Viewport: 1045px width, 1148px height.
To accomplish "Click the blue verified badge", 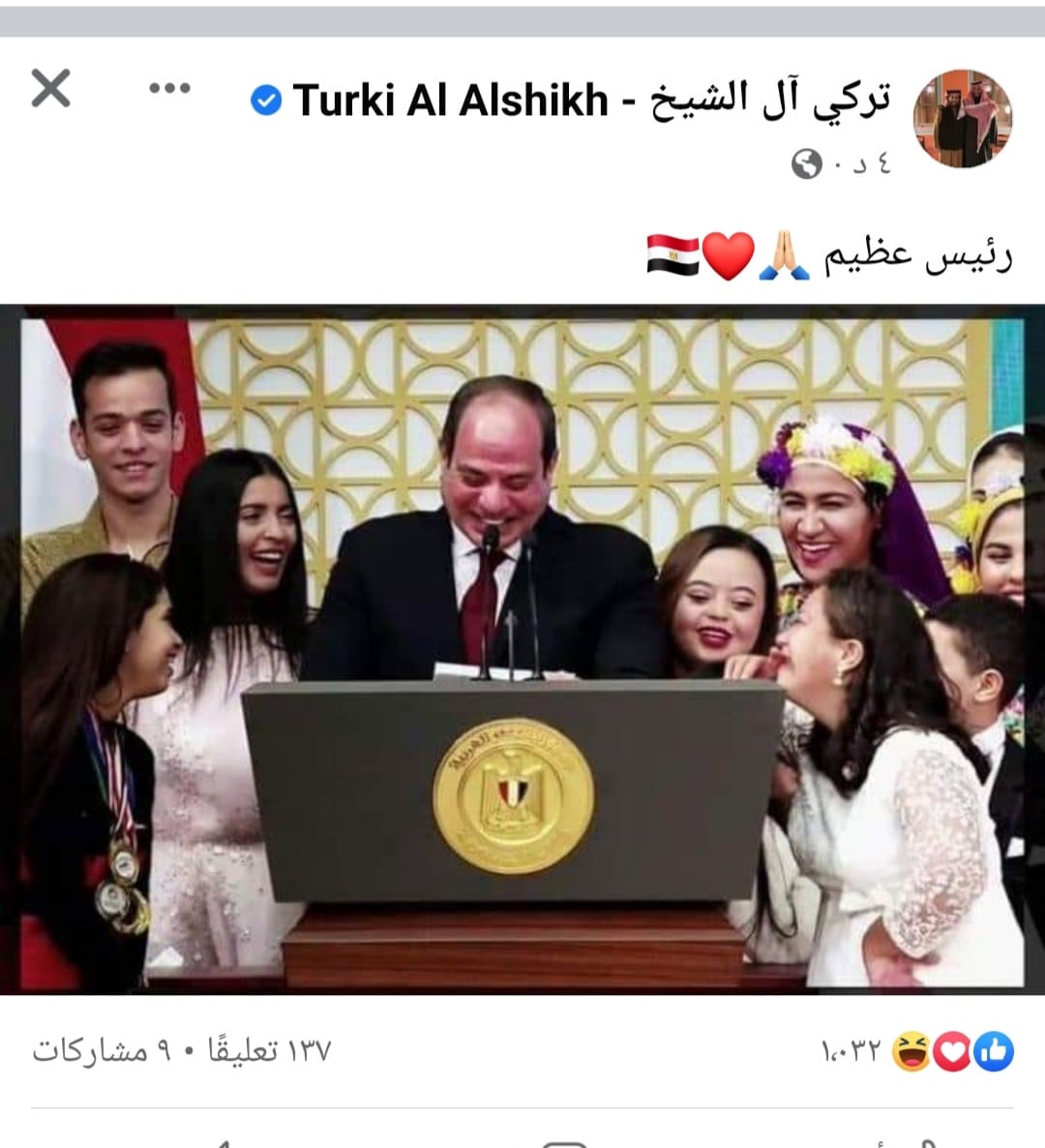I will click(x=266, y=100).
